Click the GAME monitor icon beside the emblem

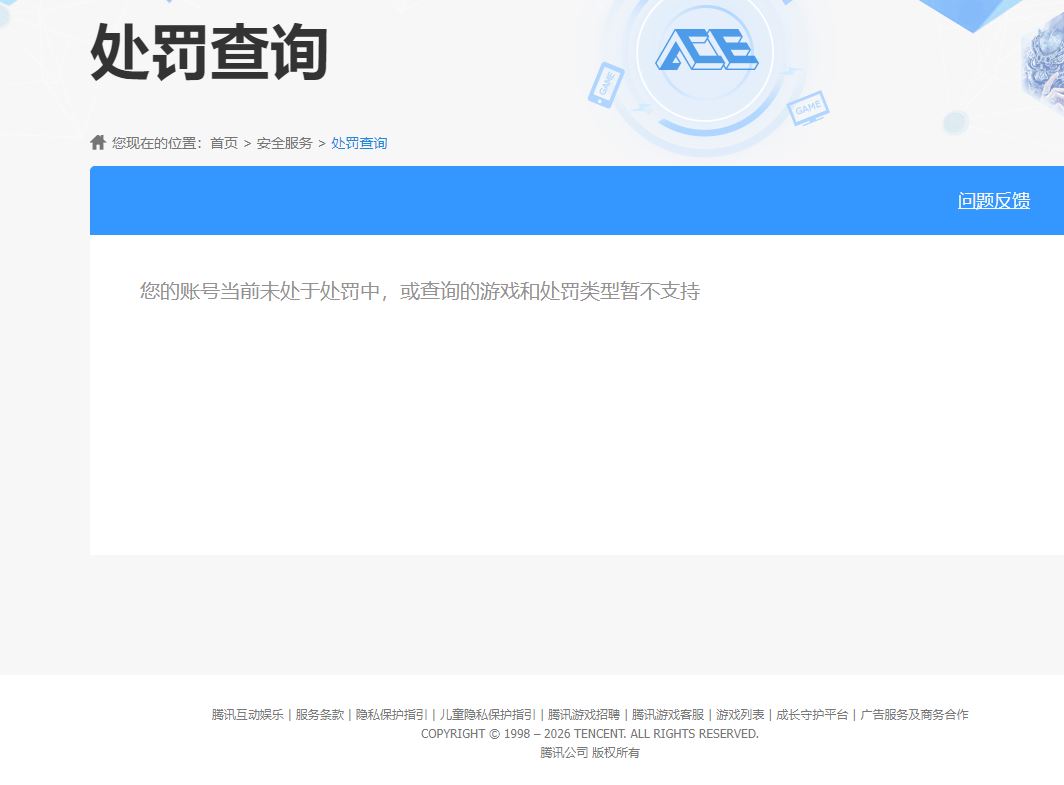[x=808, y=107]
